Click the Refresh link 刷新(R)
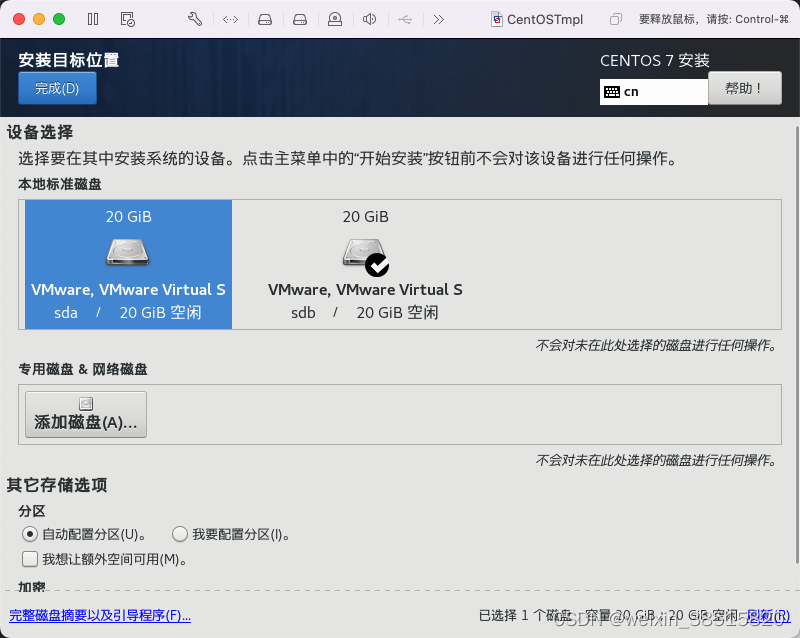Viewport: 800px width, 638px height. point(768,616)
